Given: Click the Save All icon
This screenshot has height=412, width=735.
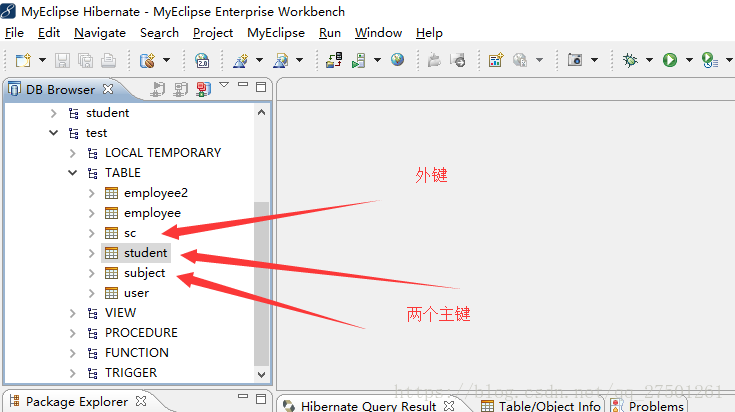Looking at the screenshot, I should 85,60.
